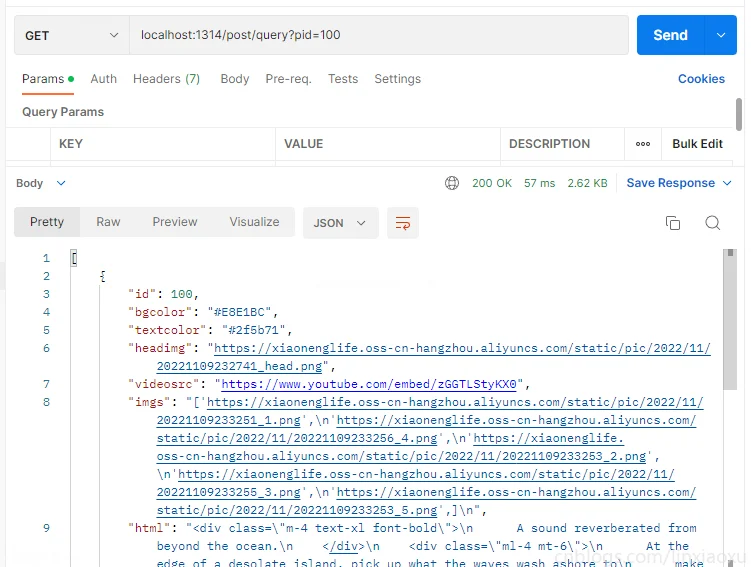Image resolution: width=751 pixels, height=567 pixels.
Task: Open the Save Response dropdown
Action: 679,183
